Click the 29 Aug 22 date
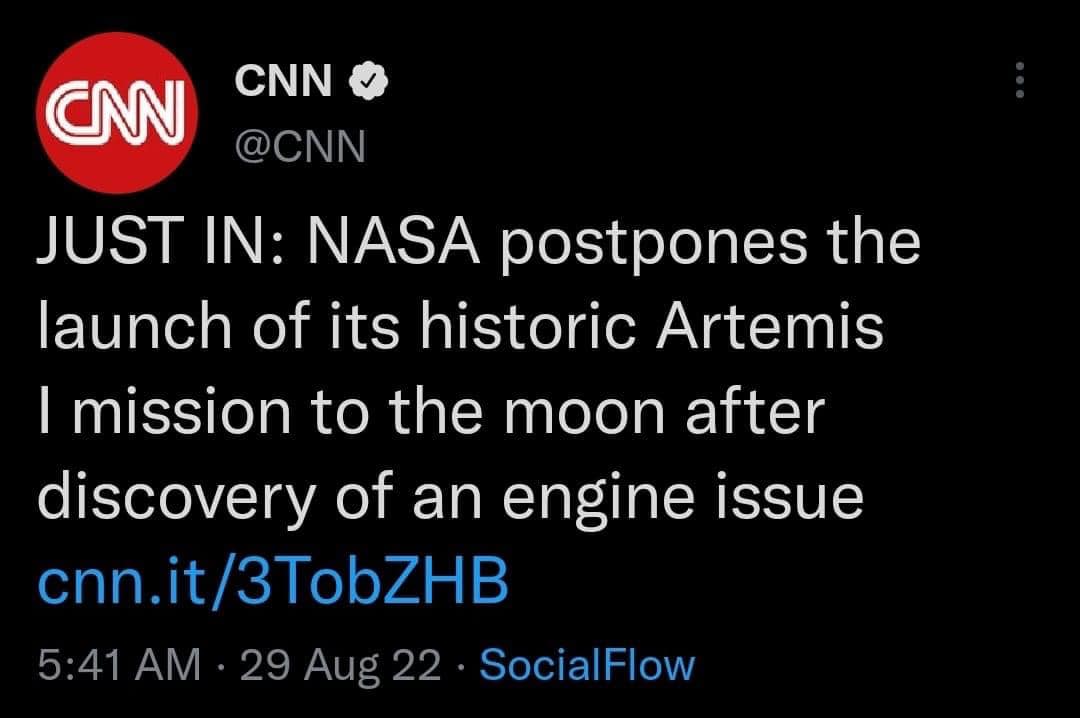Screen dimensions: 1080x718 334,665
